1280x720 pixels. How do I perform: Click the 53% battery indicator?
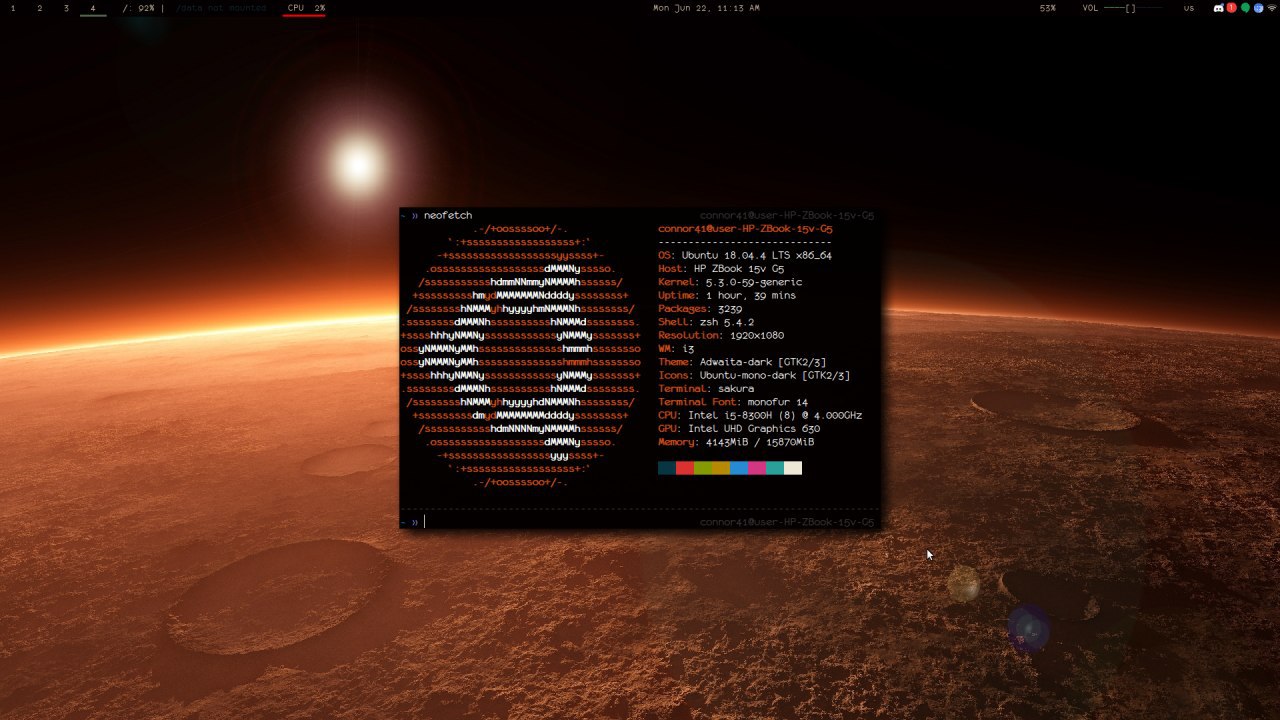(1047, 8)
